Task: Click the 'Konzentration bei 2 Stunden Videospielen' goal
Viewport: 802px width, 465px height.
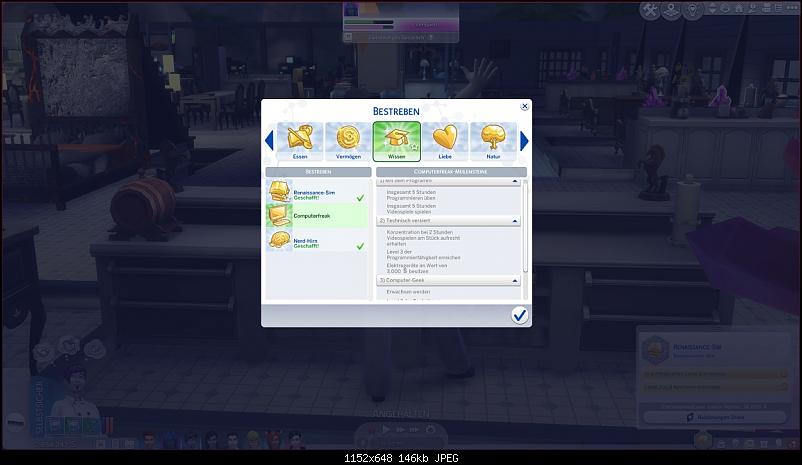Action: tap(423, 238)
